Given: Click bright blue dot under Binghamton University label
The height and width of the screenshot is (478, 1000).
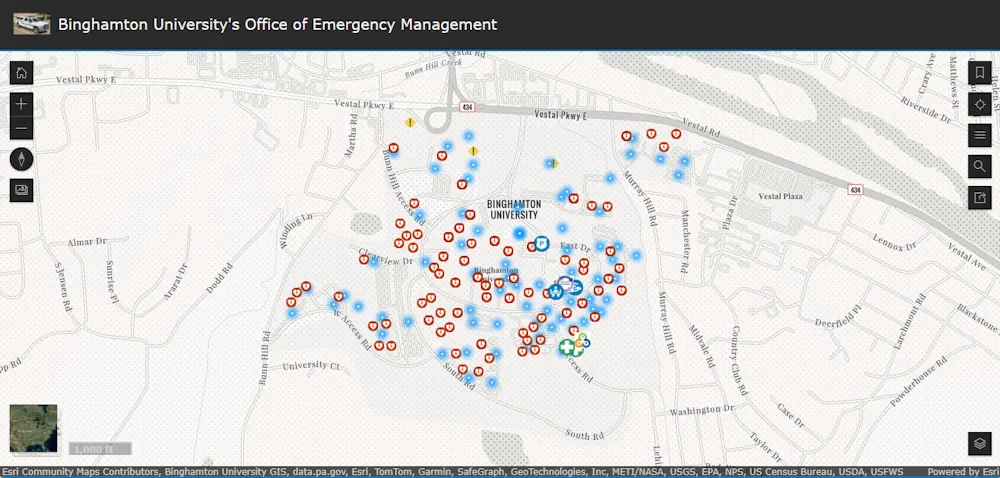Looking at the screenshot, I should (x=519, y=233).
